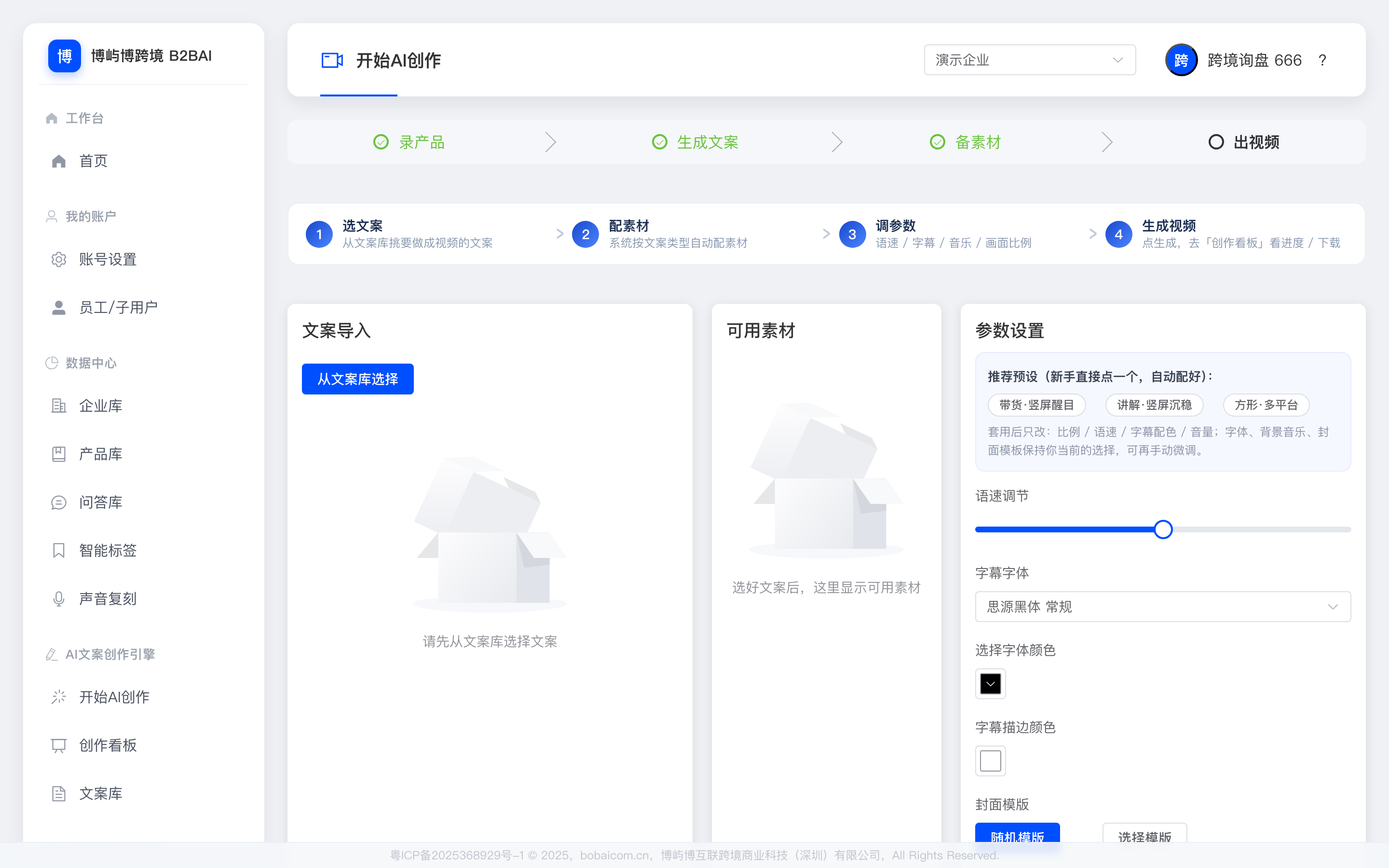Apply the 讲解·竖屏沉稳 preset
The image size is (1389, 868).
pos(1154,405)
